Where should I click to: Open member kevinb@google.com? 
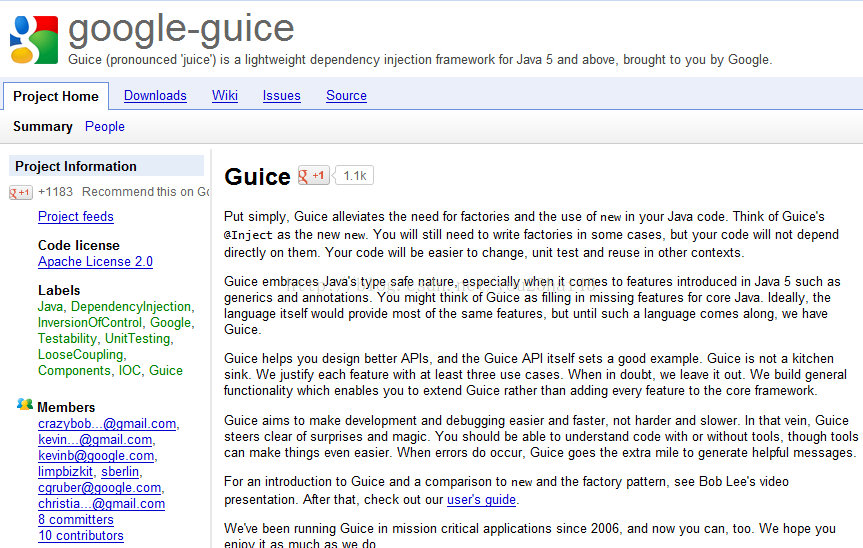click(x=96, y=456)
